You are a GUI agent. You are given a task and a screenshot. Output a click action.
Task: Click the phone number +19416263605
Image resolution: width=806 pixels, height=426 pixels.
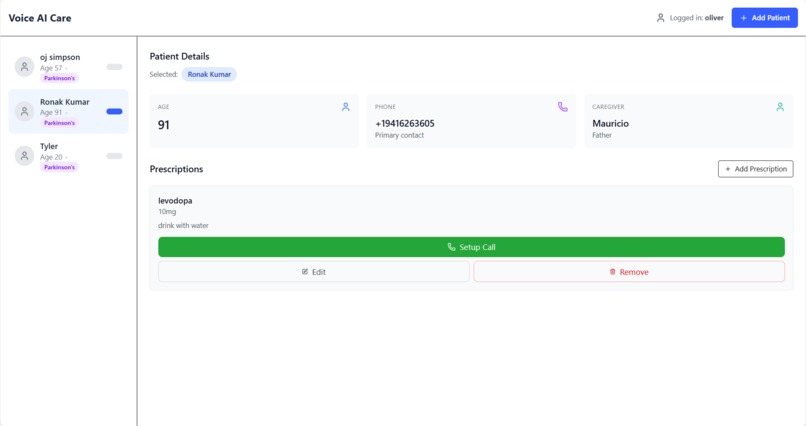click(405, 123)
